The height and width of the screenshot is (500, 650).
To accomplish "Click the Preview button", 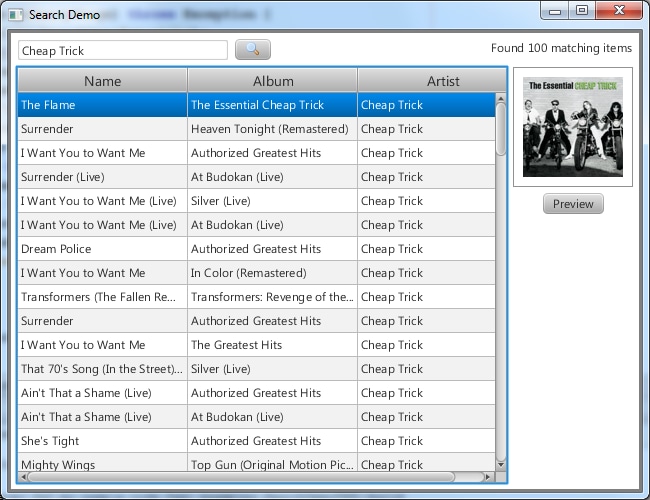I will [573, 204].
